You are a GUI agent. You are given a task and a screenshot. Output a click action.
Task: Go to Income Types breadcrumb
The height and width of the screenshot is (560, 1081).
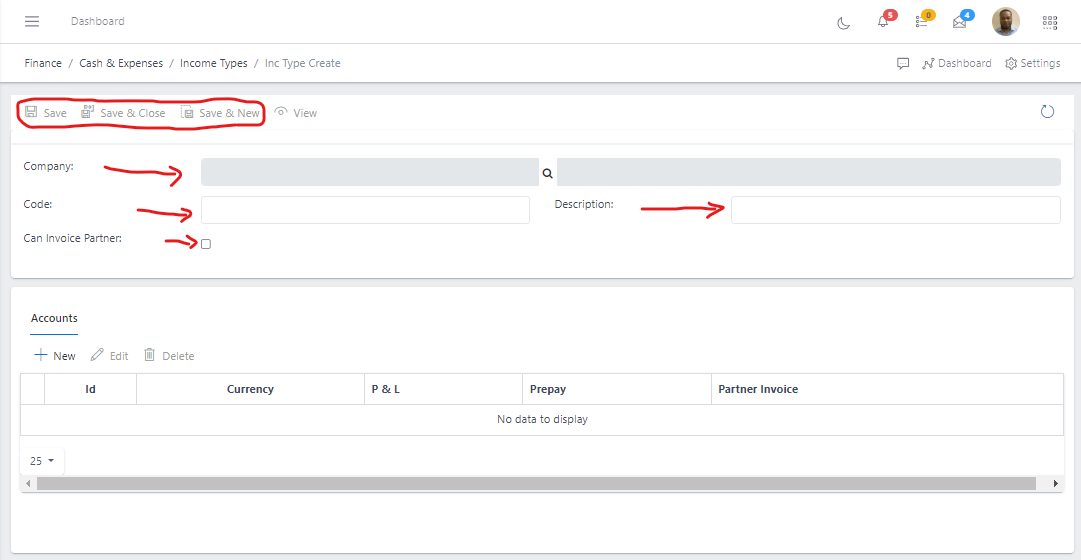click(x=213, y=63)
